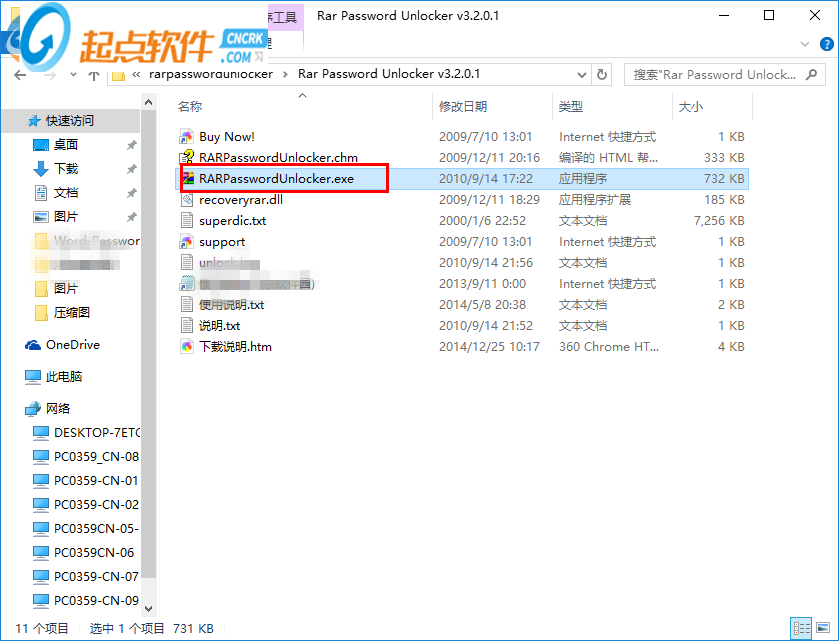
Task: Select PC0359CN-06 network computer
Action: (x=83, y=553)
